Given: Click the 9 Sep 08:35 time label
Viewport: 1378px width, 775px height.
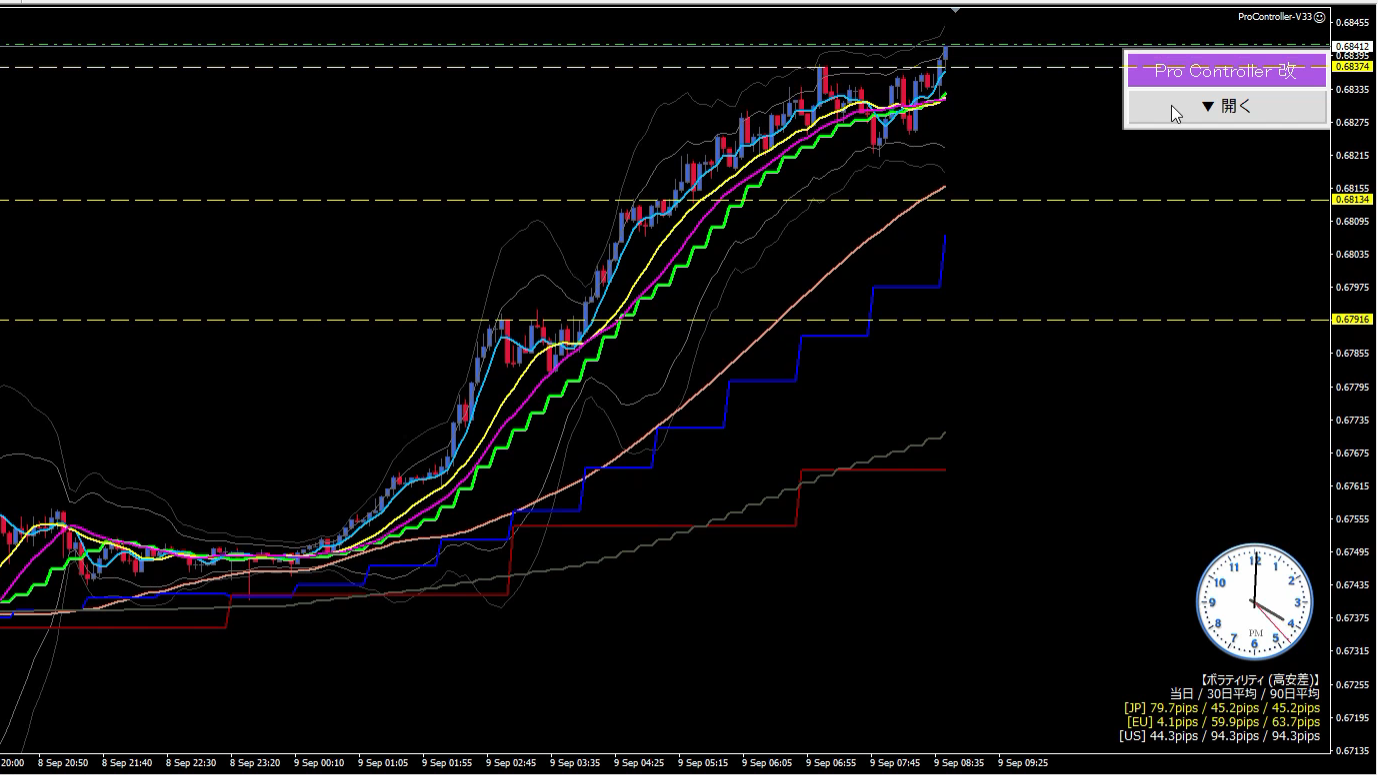Looking at the screenshot, I should (960, 763).
